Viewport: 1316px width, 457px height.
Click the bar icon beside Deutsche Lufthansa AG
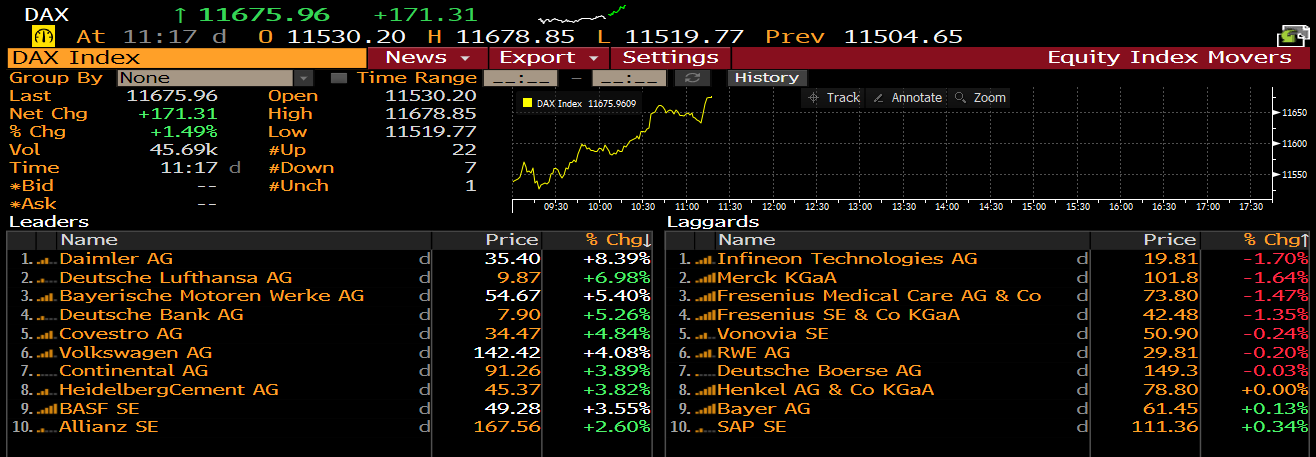point(47,278)
